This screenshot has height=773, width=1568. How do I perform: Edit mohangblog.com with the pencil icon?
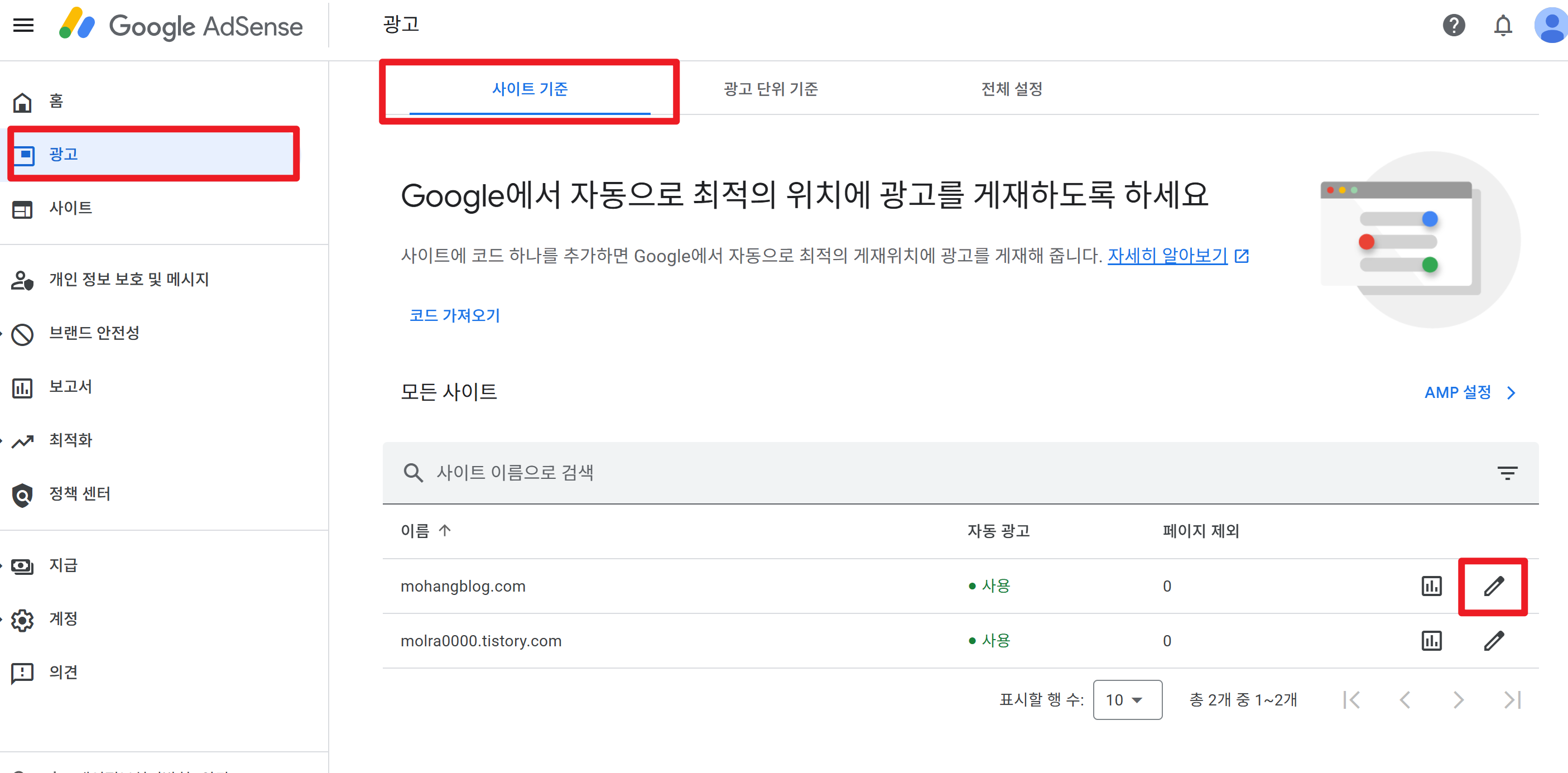[1493, 586]
